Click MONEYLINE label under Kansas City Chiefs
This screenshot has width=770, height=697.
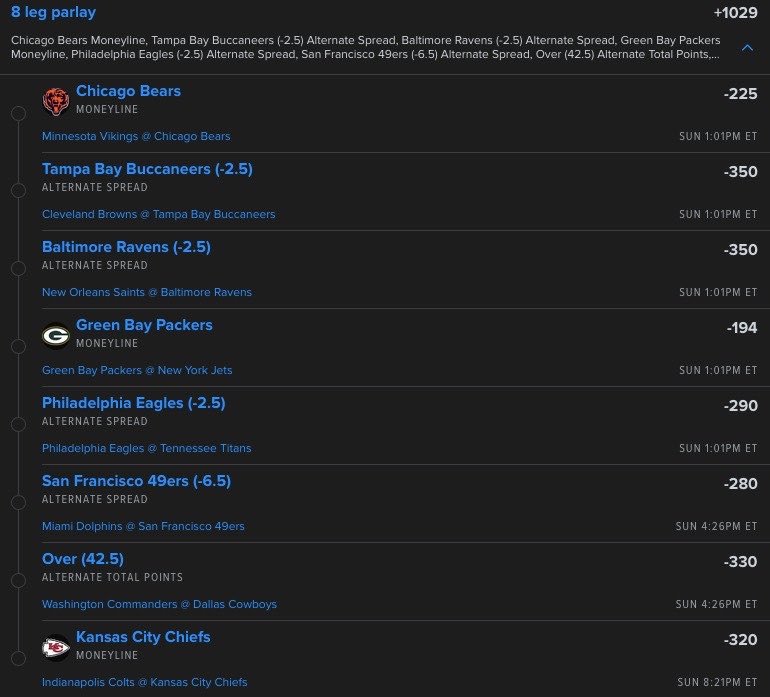[107, 655]
